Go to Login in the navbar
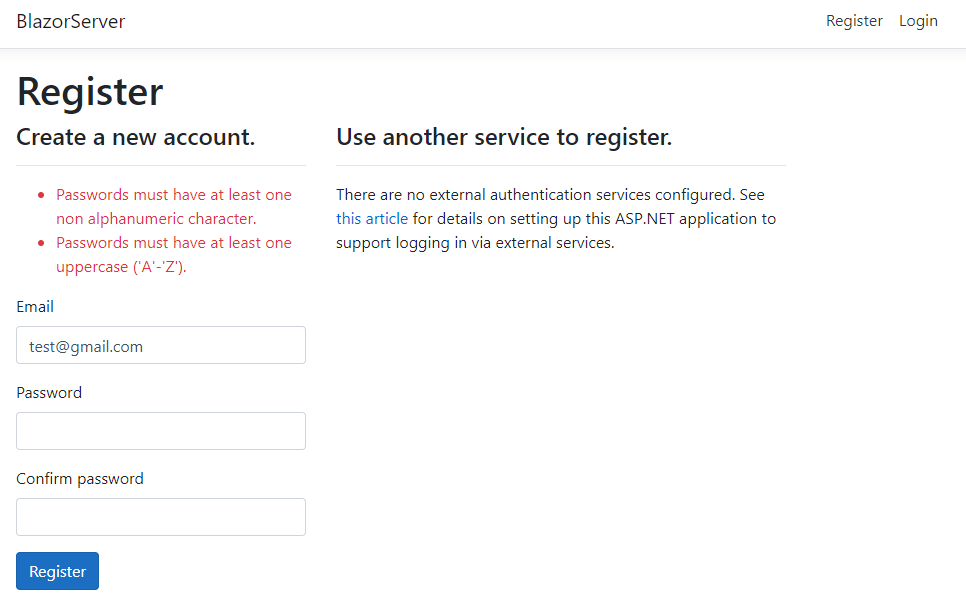 point(918,21)
